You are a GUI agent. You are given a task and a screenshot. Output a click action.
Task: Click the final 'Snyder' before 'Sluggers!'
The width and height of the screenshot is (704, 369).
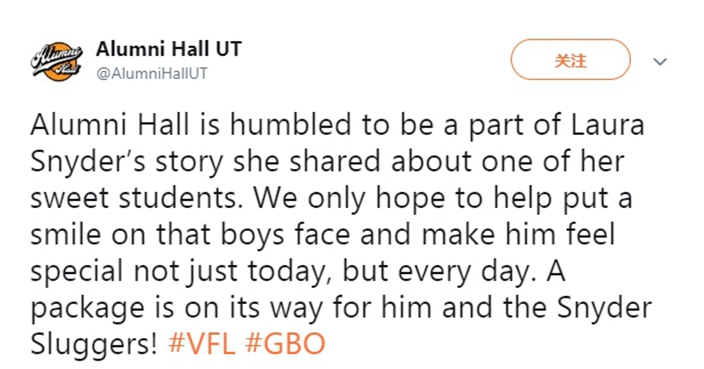(604, 308)
